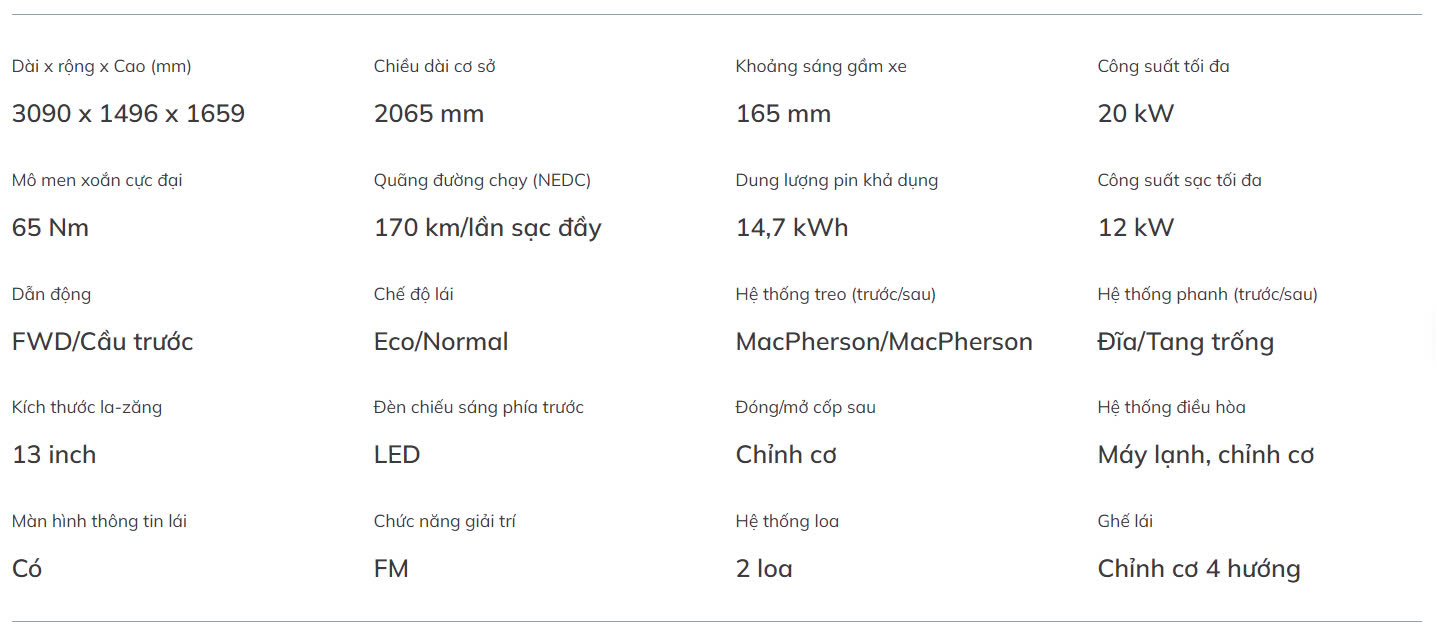Click the headlight value LED

point(397,455)
